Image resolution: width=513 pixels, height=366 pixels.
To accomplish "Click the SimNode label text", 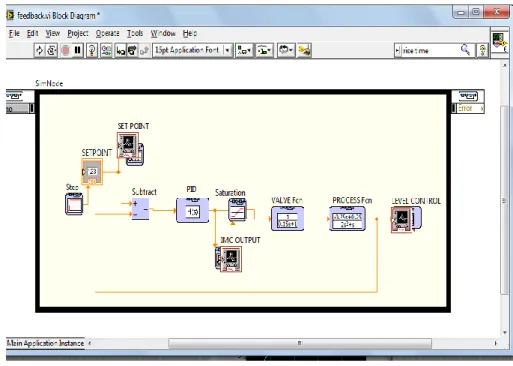I will pos(49,83).
